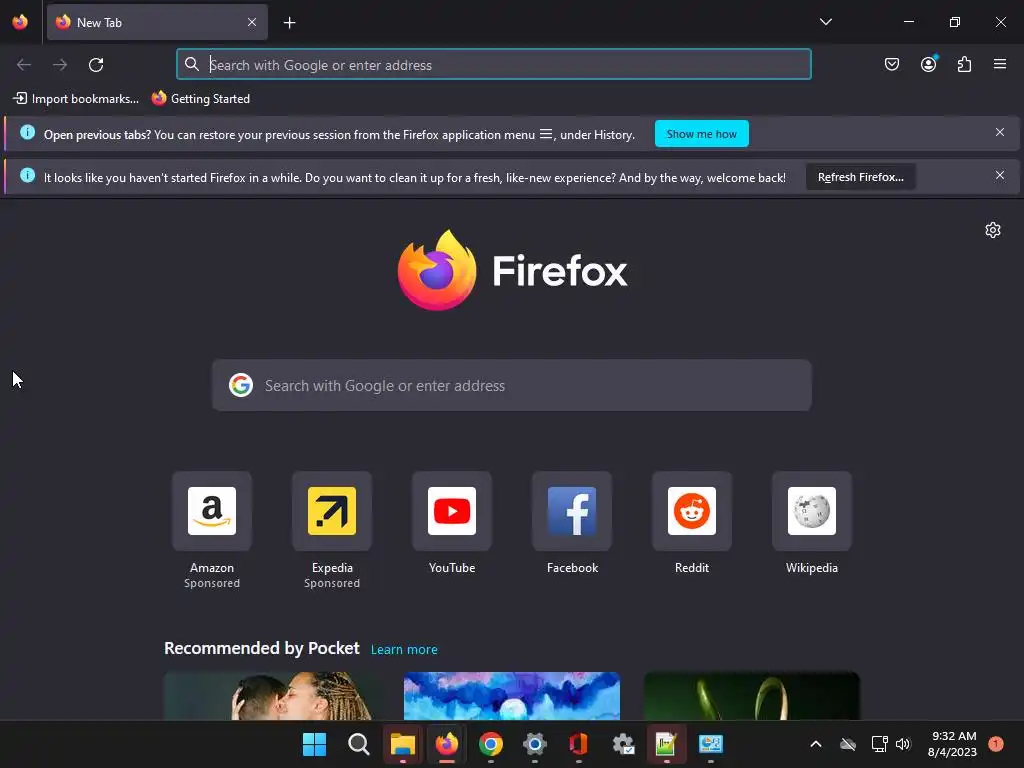1024x768 pixels.
Task: Open the clock showing 9:32 AM
Action: [953, 744]
